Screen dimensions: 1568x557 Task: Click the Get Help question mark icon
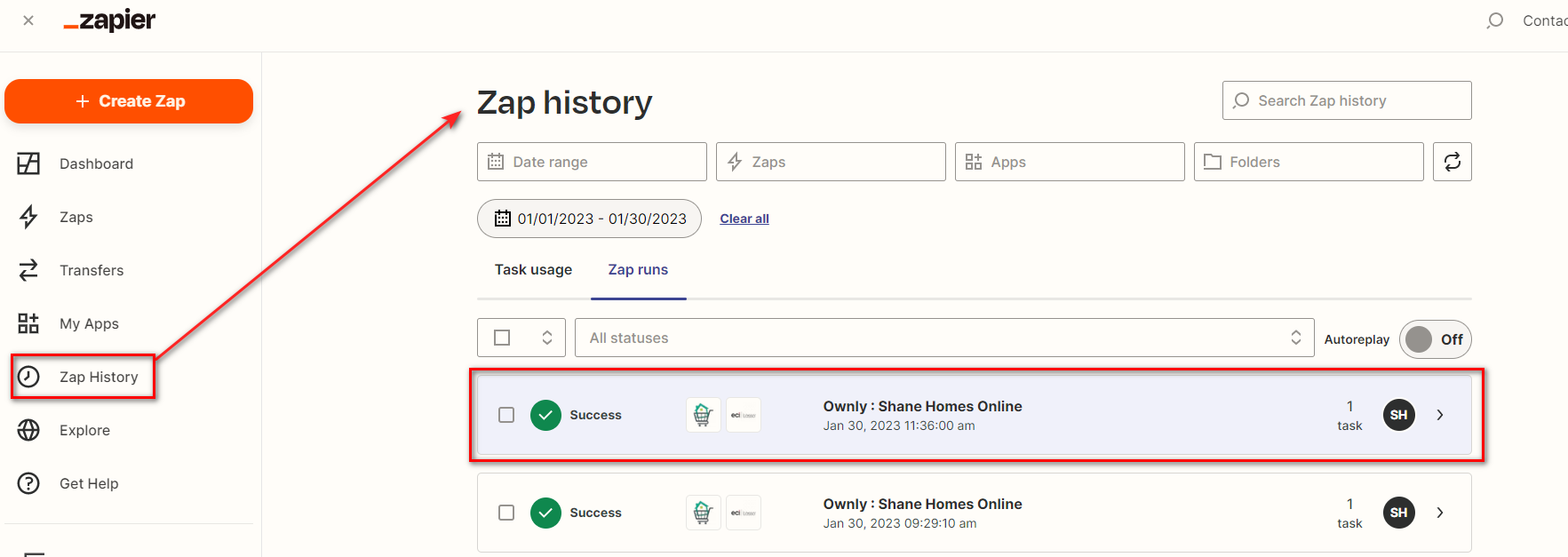tap(28, 483)
